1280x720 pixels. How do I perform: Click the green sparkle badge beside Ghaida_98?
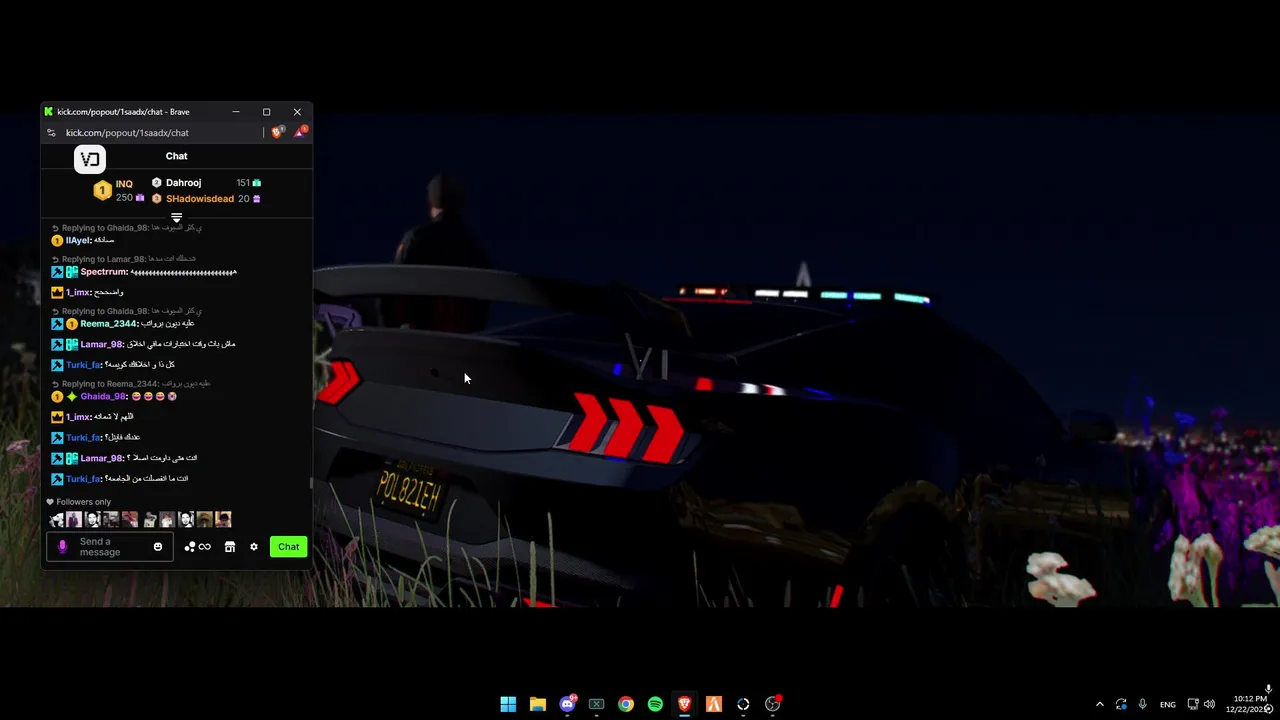72,397
